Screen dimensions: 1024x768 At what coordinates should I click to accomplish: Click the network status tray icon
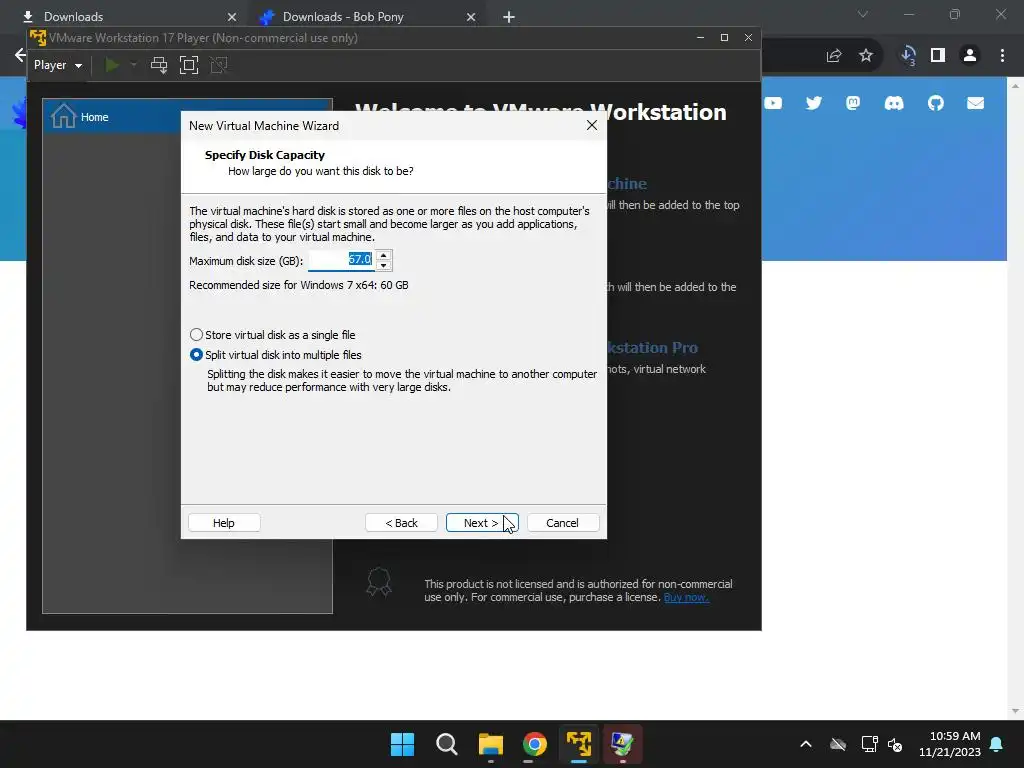click(x=869, y=744)
